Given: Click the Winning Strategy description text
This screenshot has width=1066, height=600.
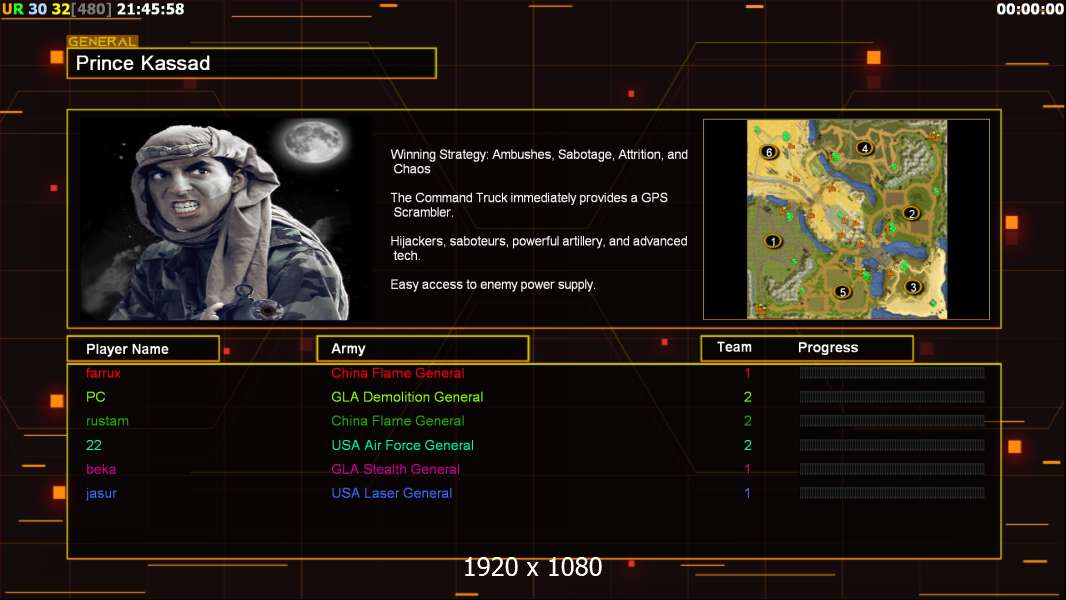Looking at the screenshot, I should (x=539, y=162).
